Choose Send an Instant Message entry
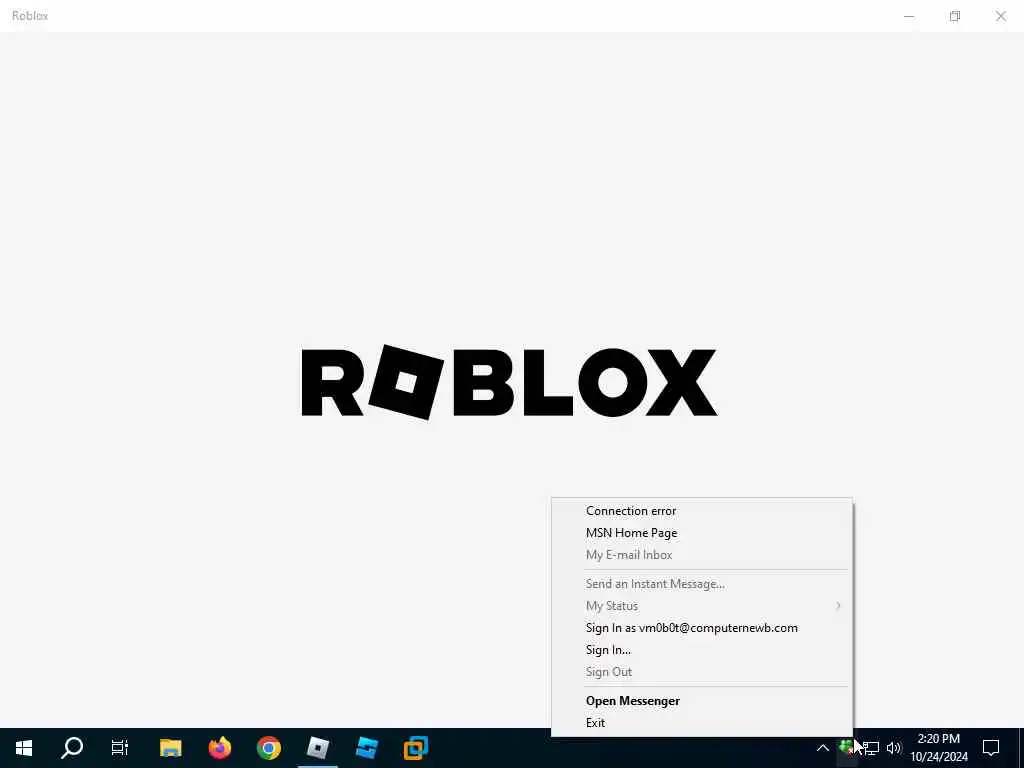1024x768 pixels. point(702,584)
